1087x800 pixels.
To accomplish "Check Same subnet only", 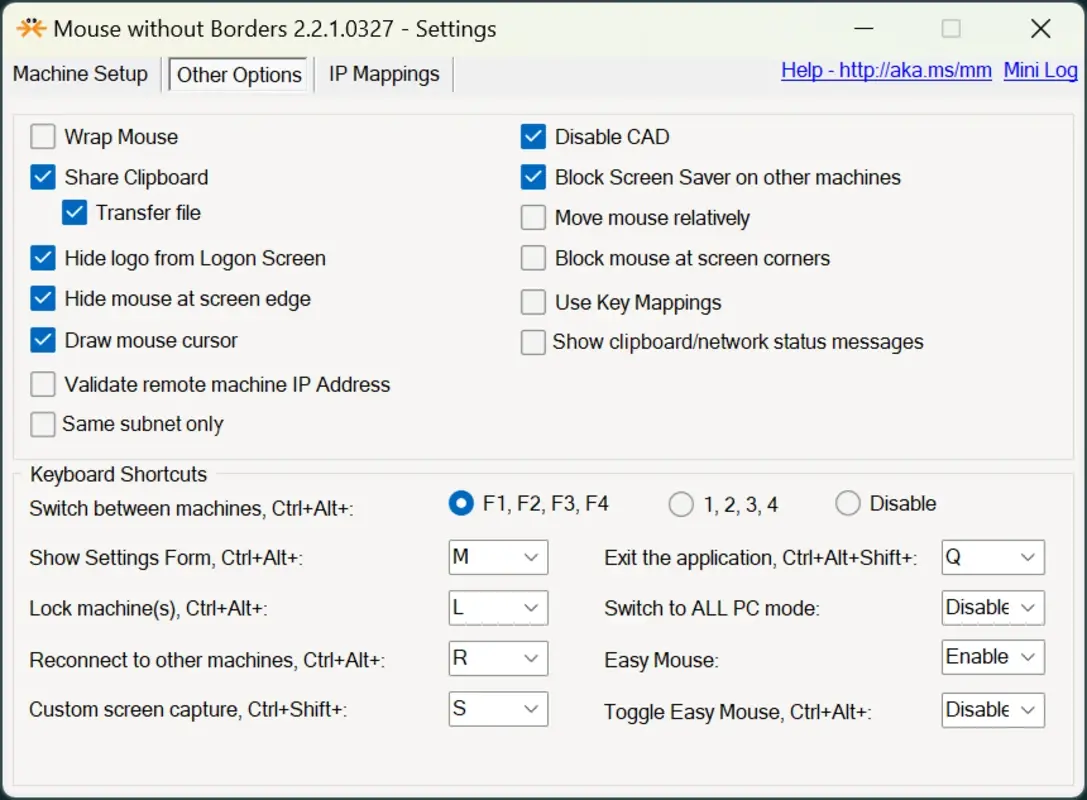I will tap(42, 423).
